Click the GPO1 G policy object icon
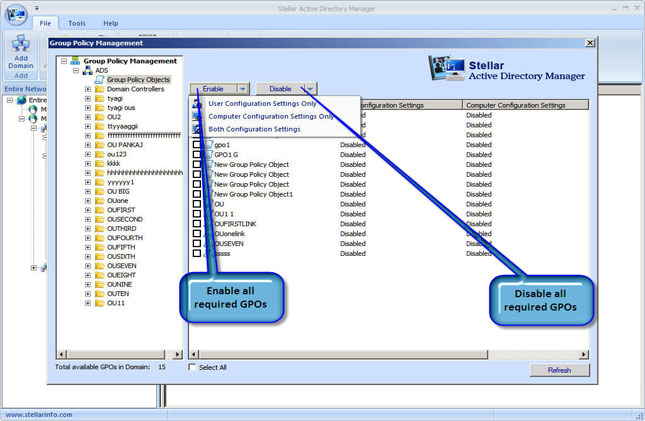 [209, 154]
